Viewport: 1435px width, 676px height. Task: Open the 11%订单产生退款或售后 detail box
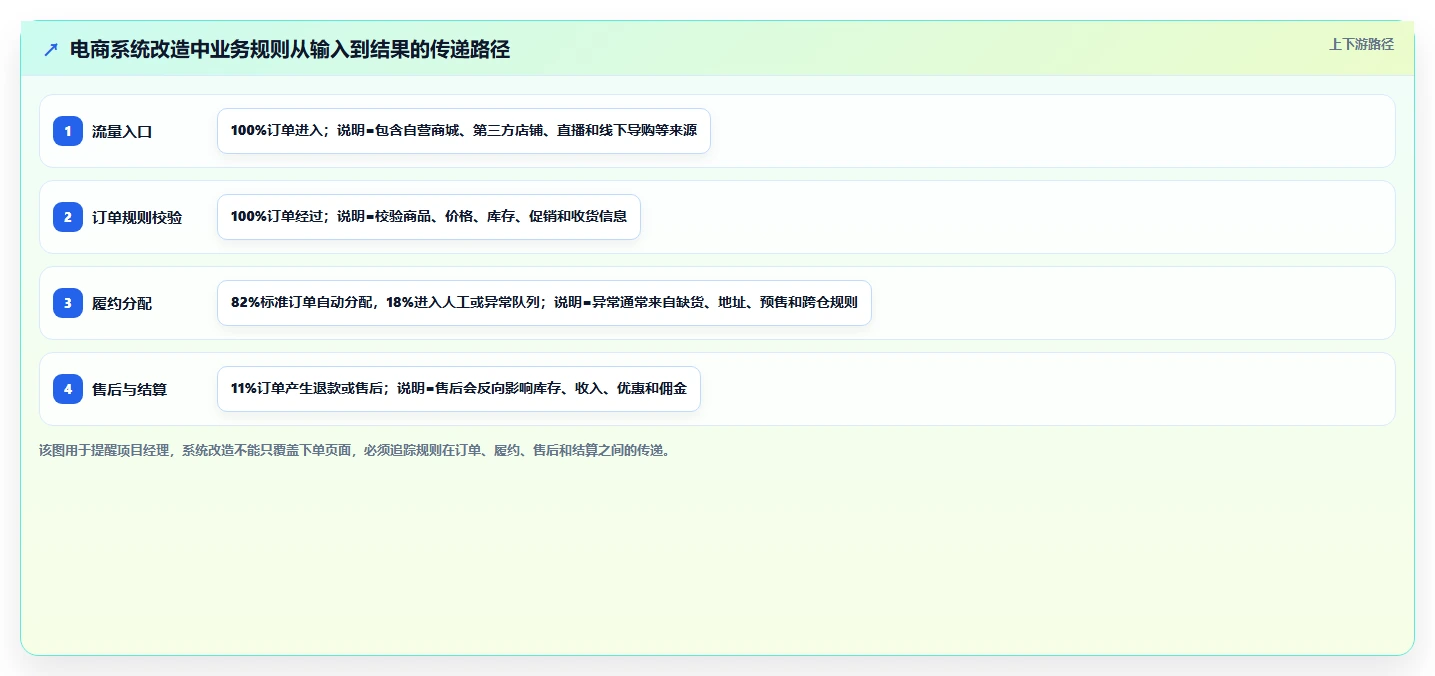tap(459, 389)
